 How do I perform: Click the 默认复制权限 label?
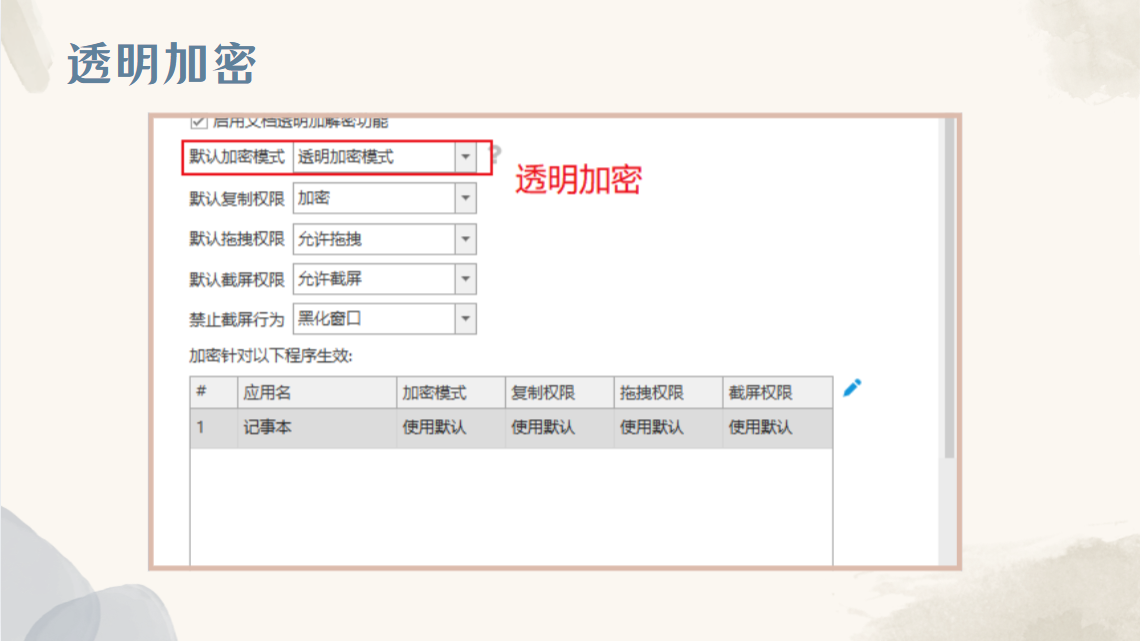237,198
